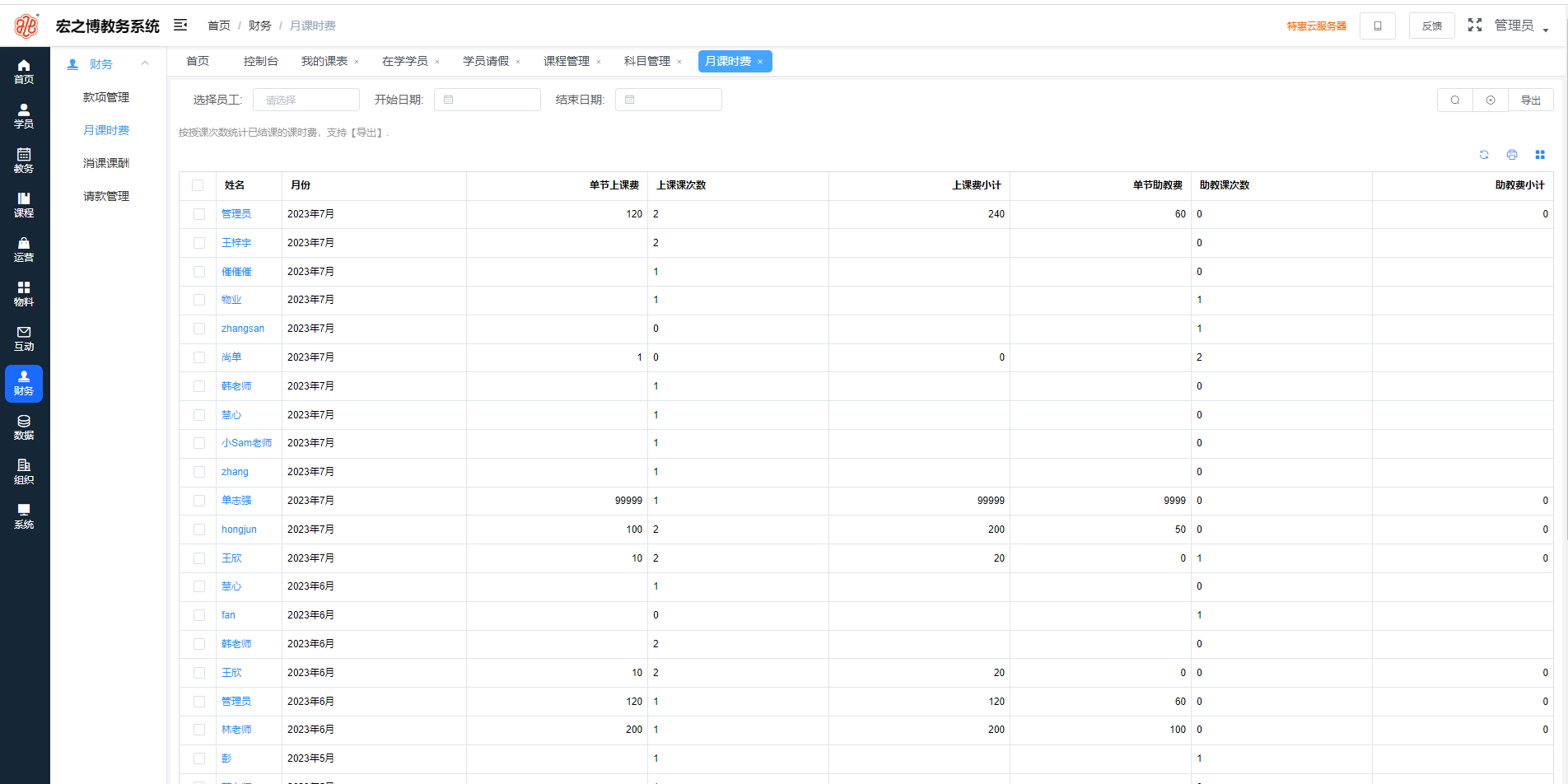
Task: Open 消课课酬 in the side menu
Action: point(106,163)
